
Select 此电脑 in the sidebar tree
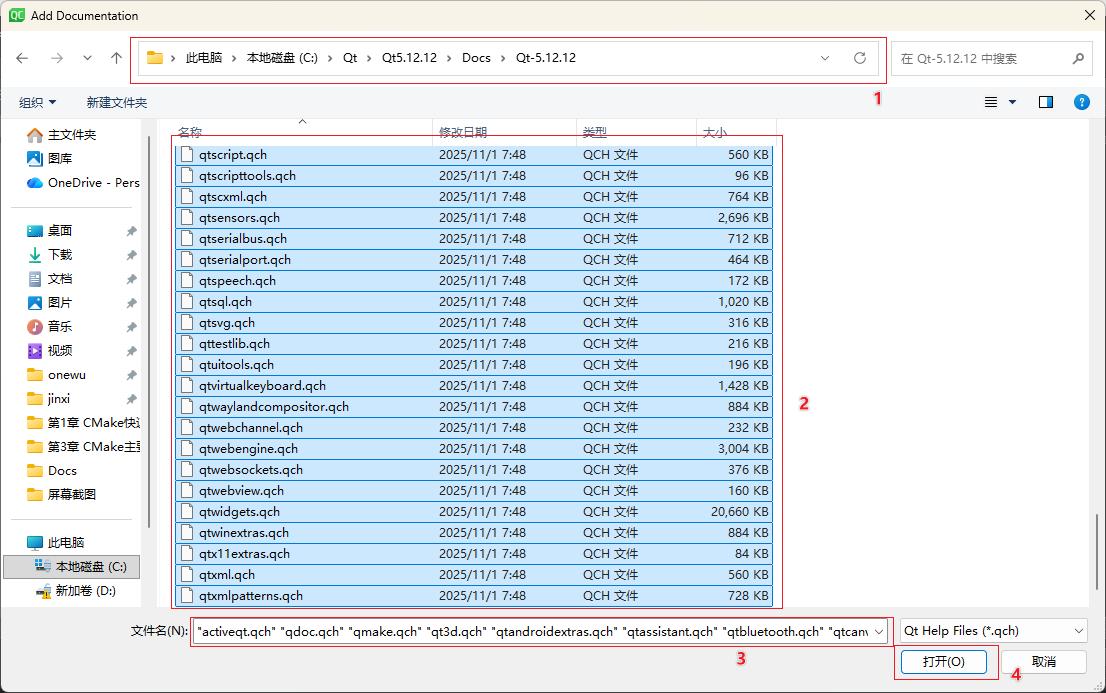pyautogui.click(x=66, y=543)
